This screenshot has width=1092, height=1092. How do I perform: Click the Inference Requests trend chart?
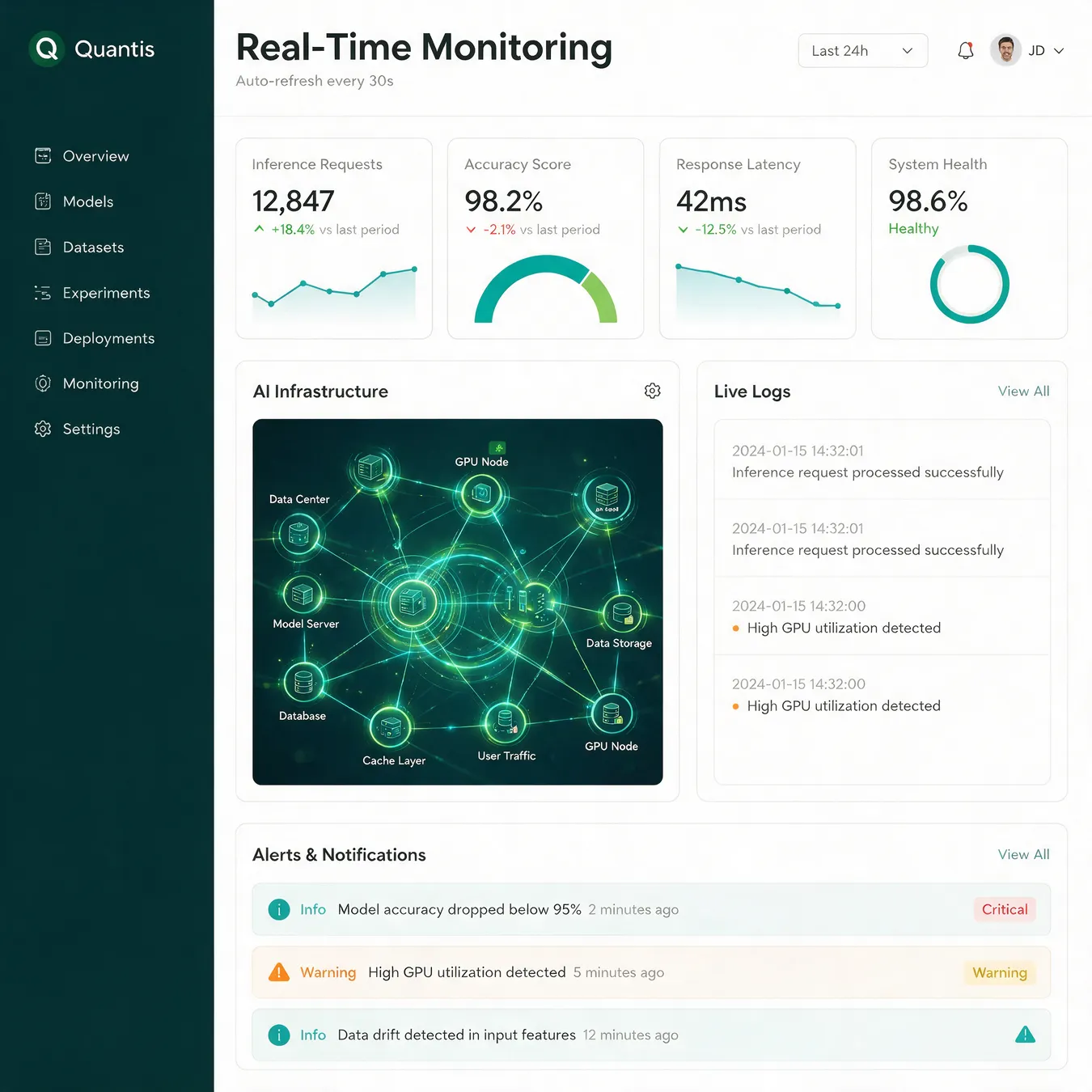click(x=334, y=293)
